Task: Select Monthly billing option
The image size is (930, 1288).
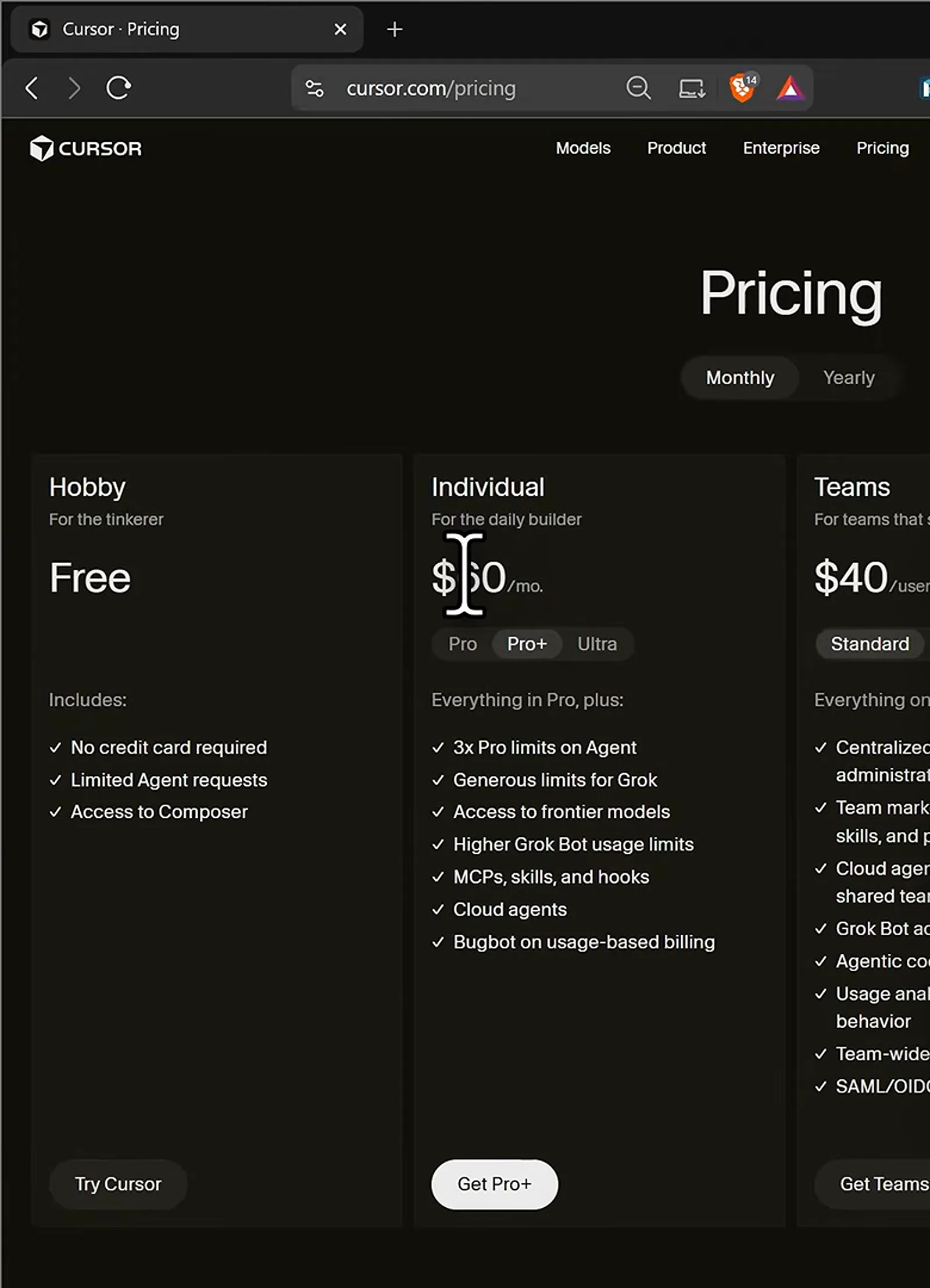Action: (740, 378)
